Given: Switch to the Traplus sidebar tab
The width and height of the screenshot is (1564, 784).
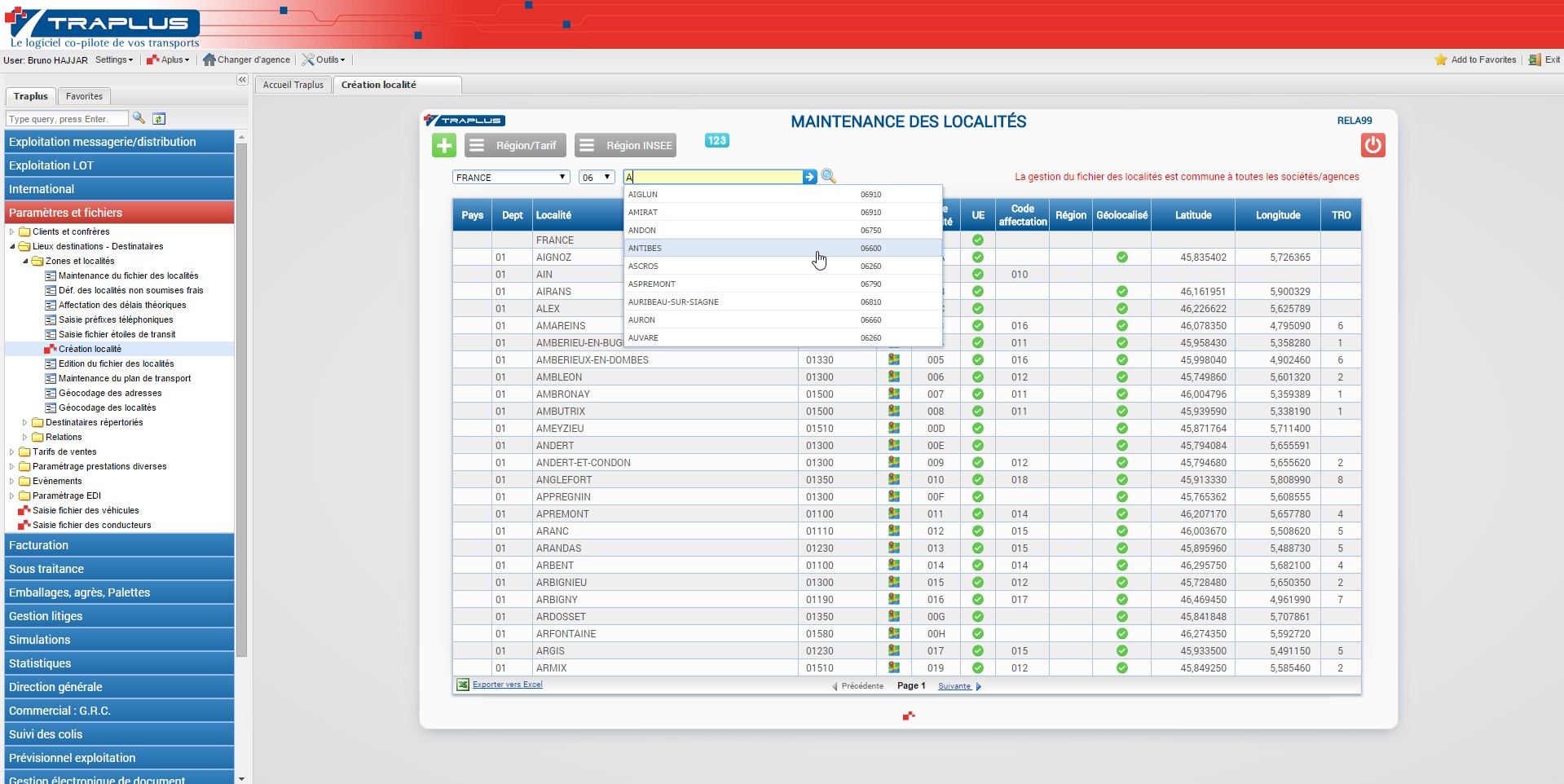Looking at the screenshot, I should (x=31, y=96).
